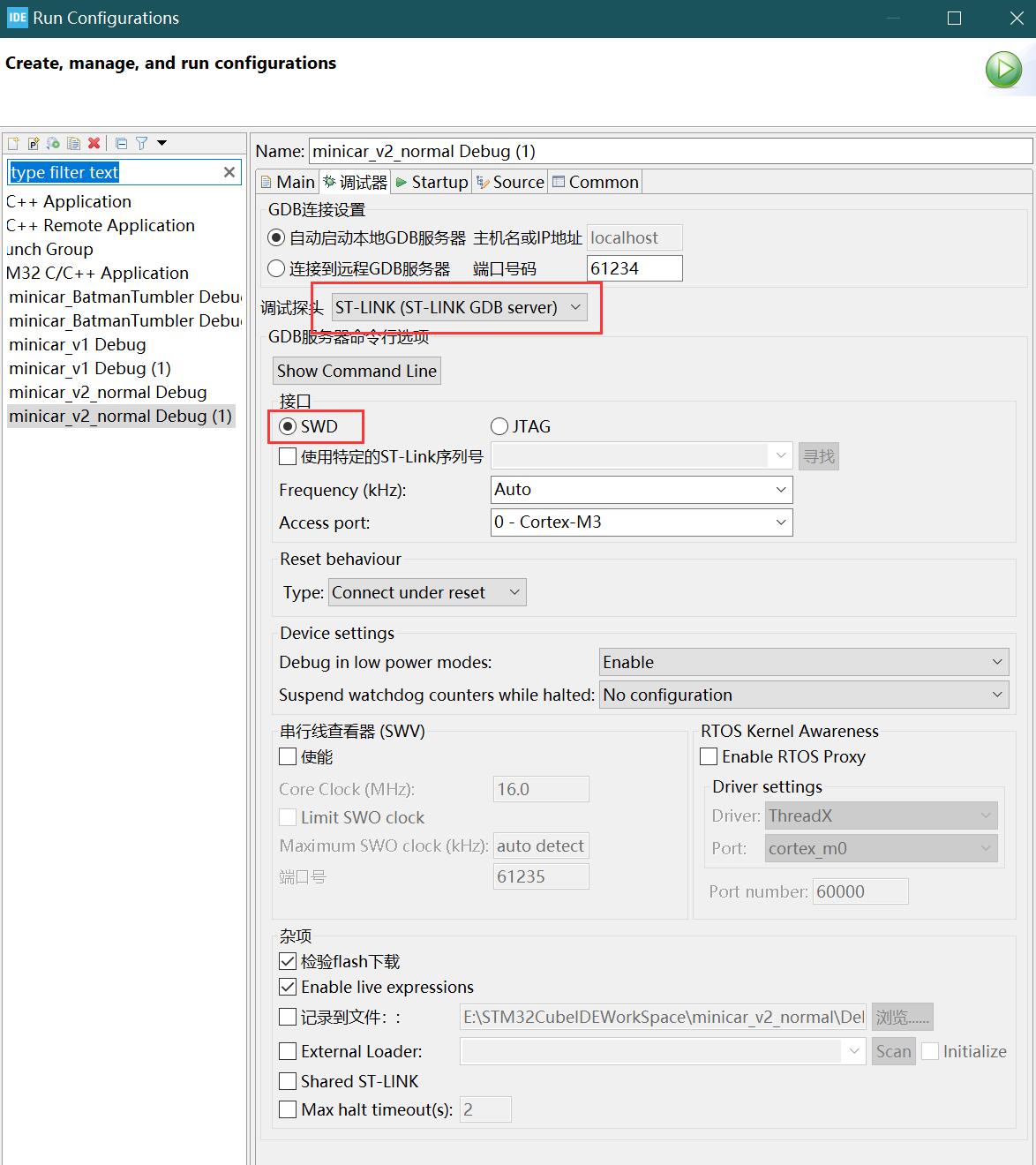Select the STM32 C/C++ Application entry
This screenshot has height=1165, width=1036.
tap(97, 273)
